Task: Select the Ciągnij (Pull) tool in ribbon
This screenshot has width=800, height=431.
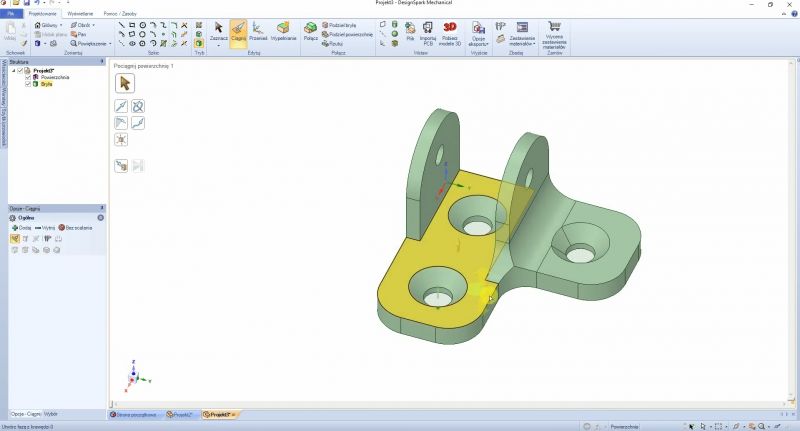Action: click(x=238, y=32)
